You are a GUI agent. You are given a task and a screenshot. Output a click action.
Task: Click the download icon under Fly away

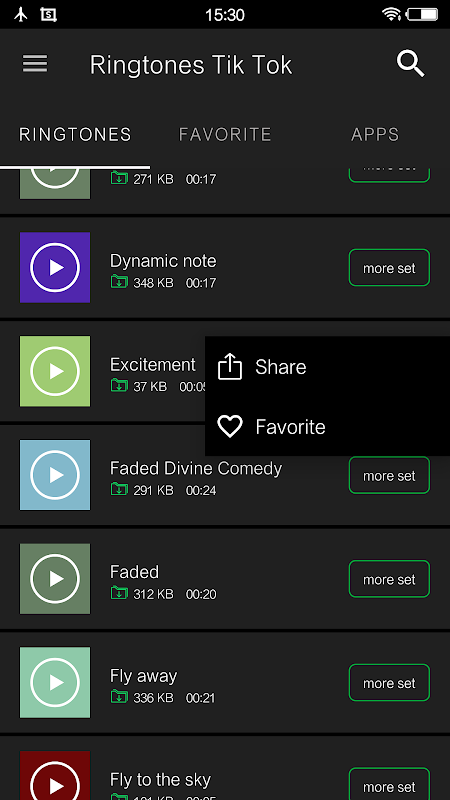point(119,697)
